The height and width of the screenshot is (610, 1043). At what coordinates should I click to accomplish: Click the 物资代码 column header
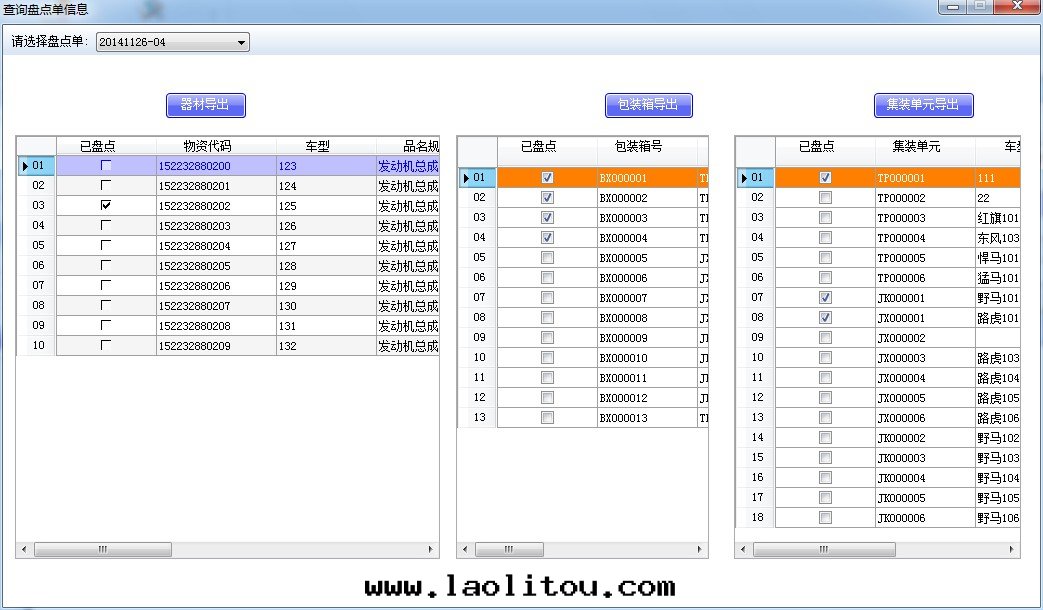[206, 146]
